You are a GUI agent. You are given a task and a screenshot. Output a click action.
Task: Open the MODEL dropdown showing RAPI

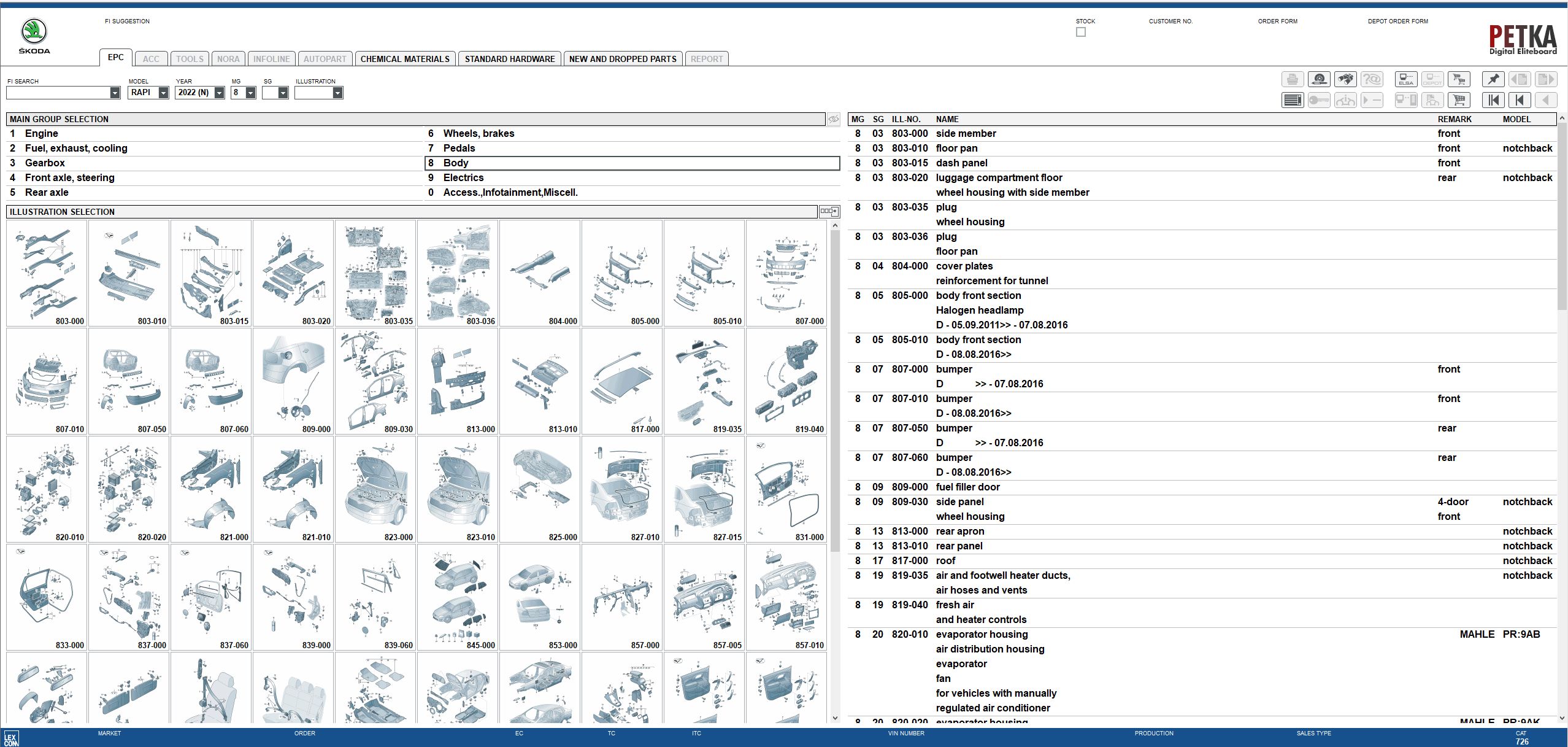click(148, 93)
